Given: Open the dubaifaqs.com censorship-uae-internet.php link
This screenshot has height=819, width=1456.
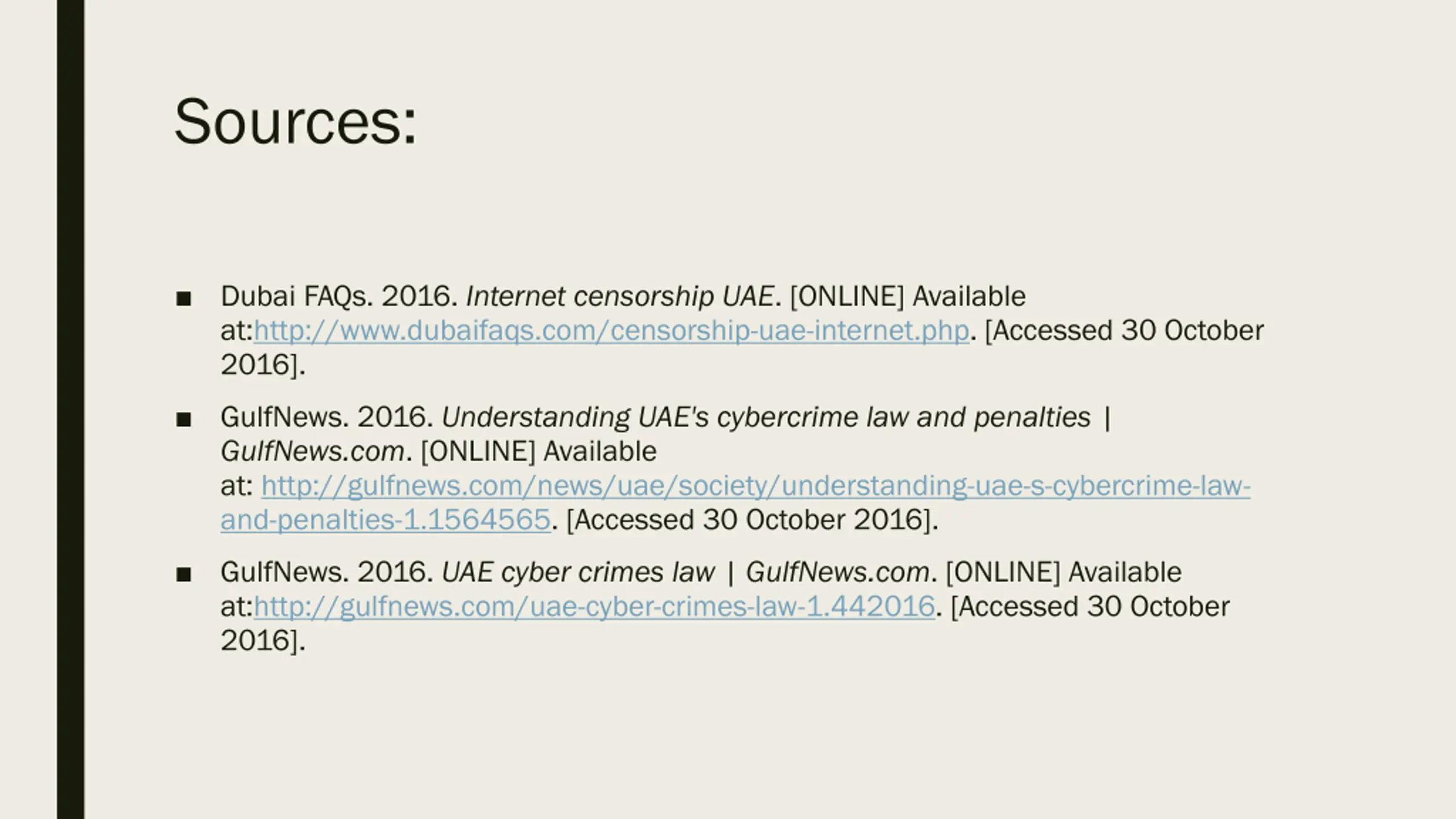Looking at the screenshot, I should 611,331.
